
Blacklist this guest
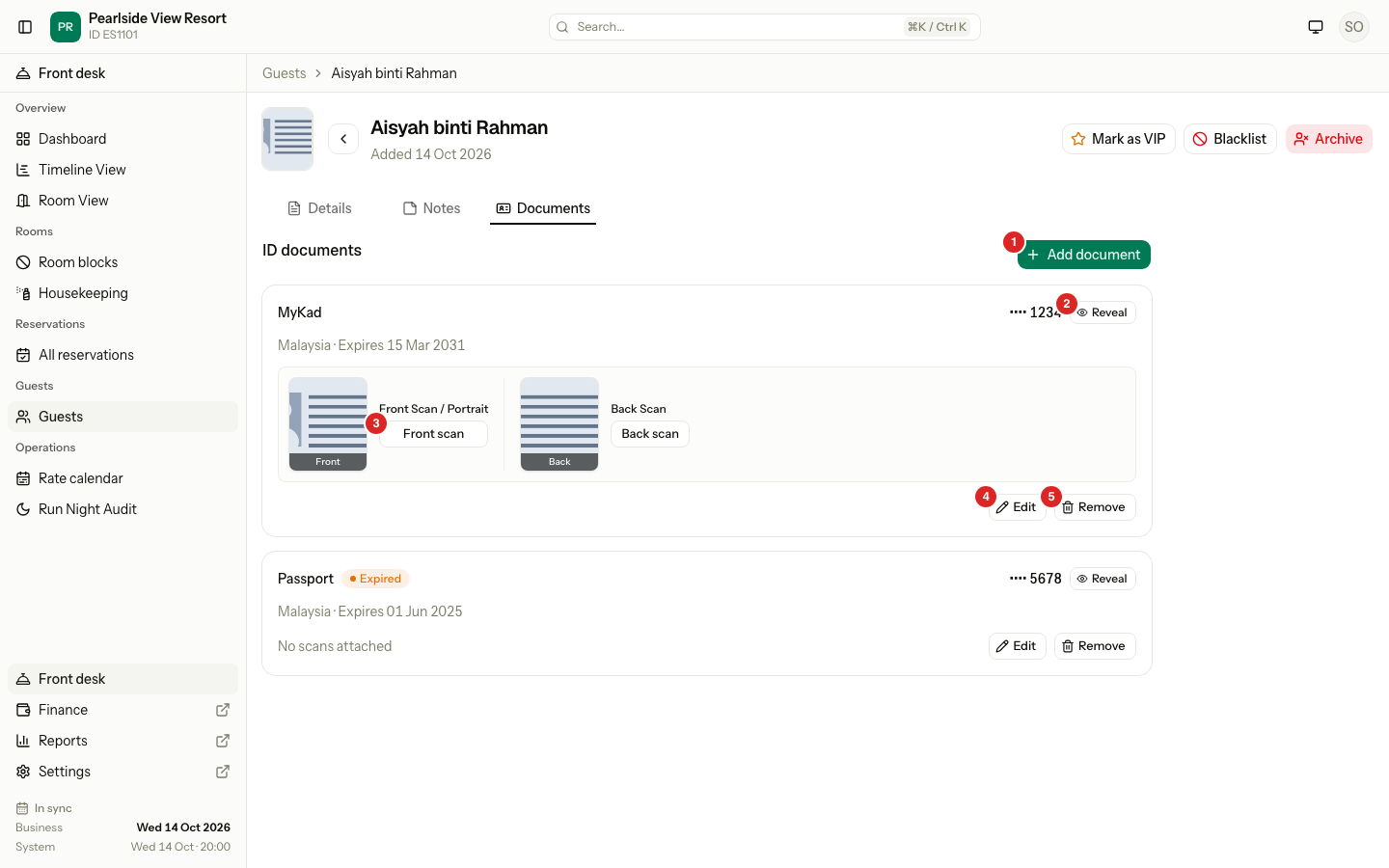tap(1230, 139)
